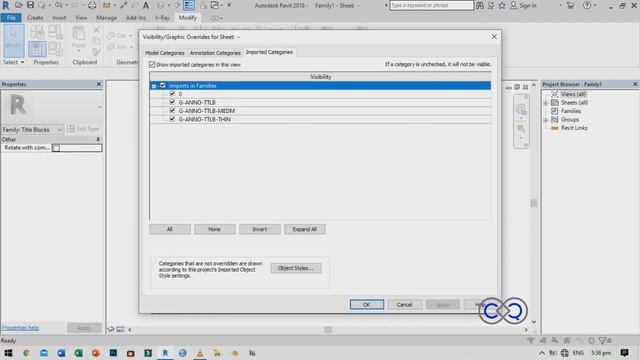Click the favorites star icon in title bar
640x360 pixels.
502,5
